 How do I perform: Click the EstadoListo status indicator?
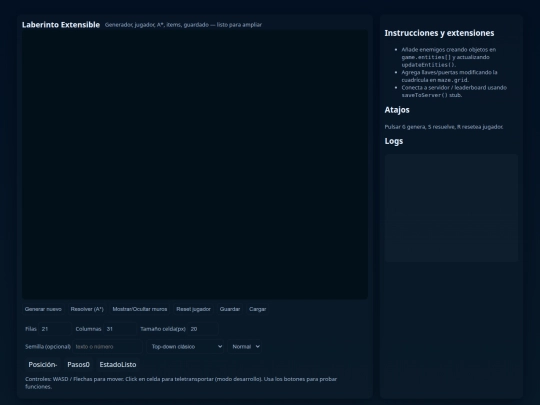click(x=118, y=364)
